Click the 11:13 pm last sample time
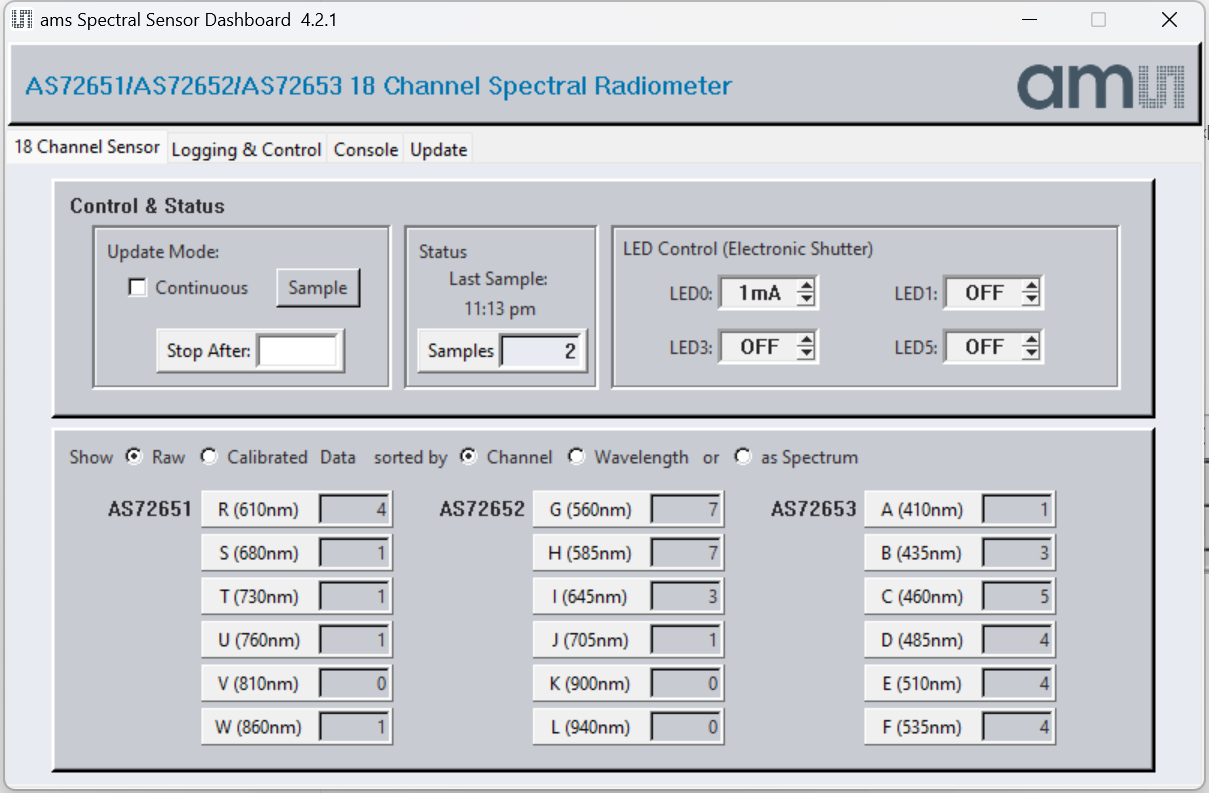Image resolution: width=1209 pixels, height=793 pixels. [499, 309]
